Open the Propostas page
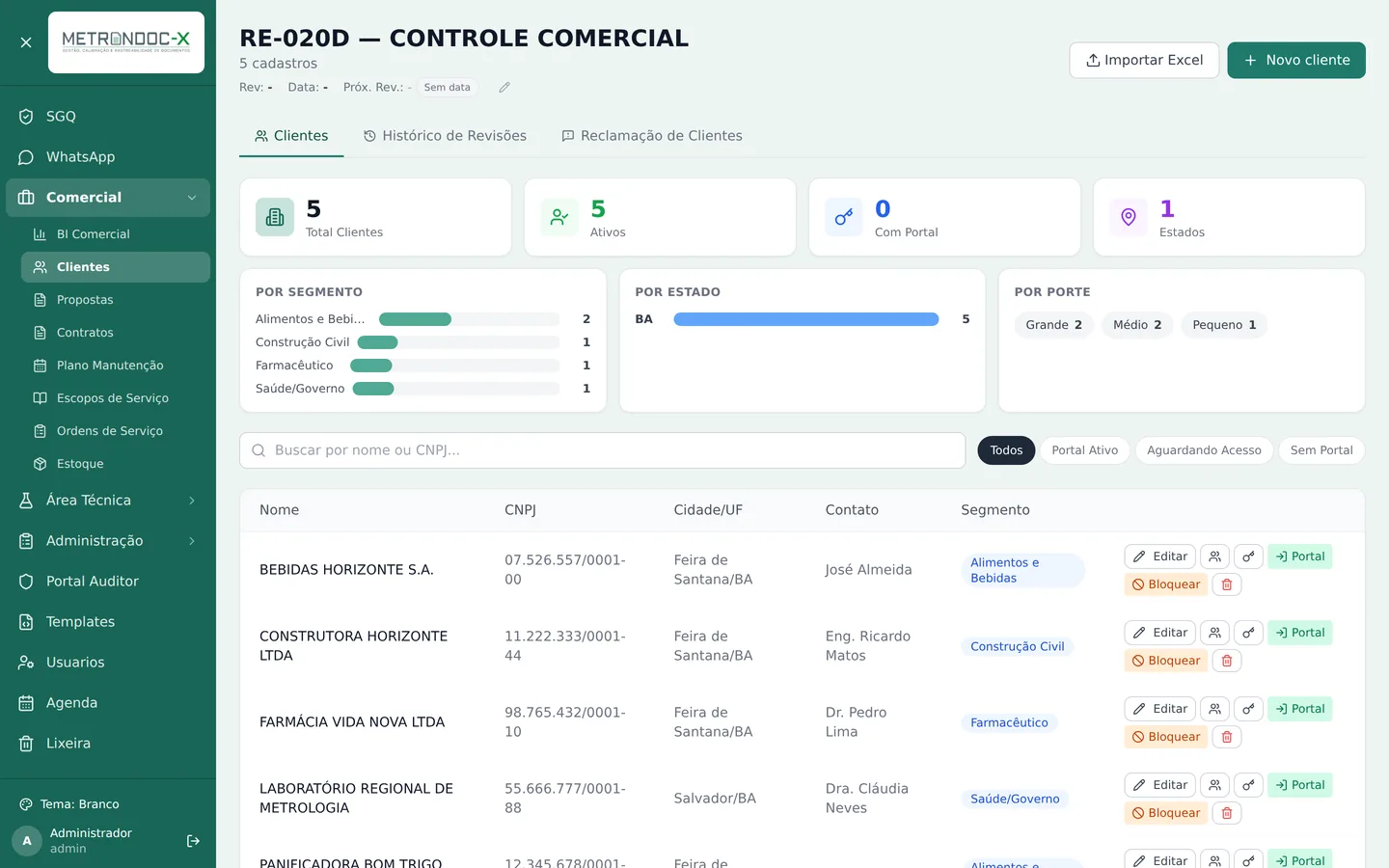 point(116,300)
